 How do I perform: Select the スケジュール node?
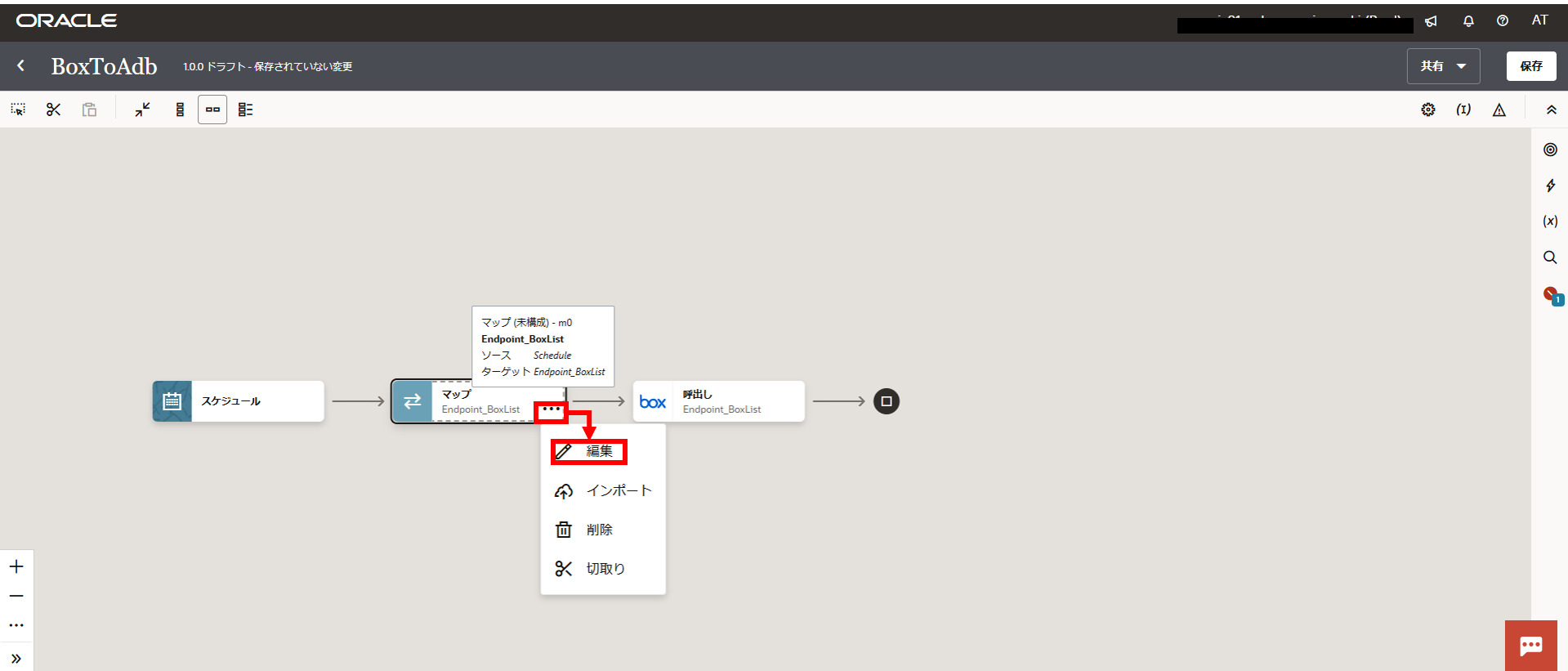point(239,401)
